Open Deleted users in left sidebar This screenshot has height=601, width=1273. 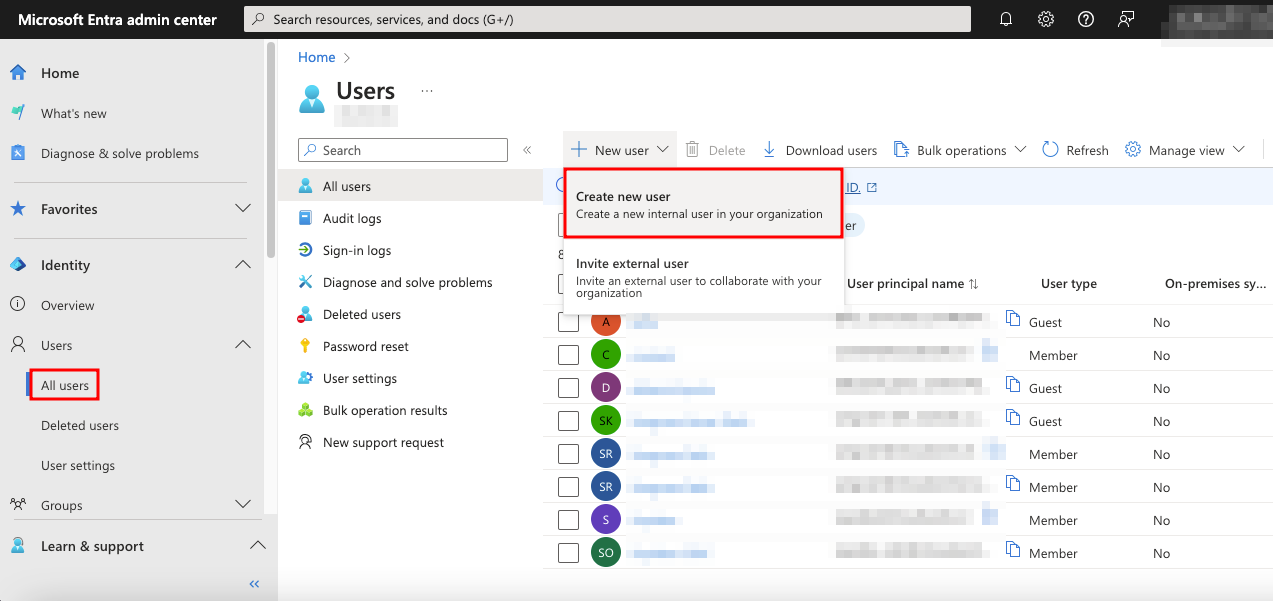(80, 425)
